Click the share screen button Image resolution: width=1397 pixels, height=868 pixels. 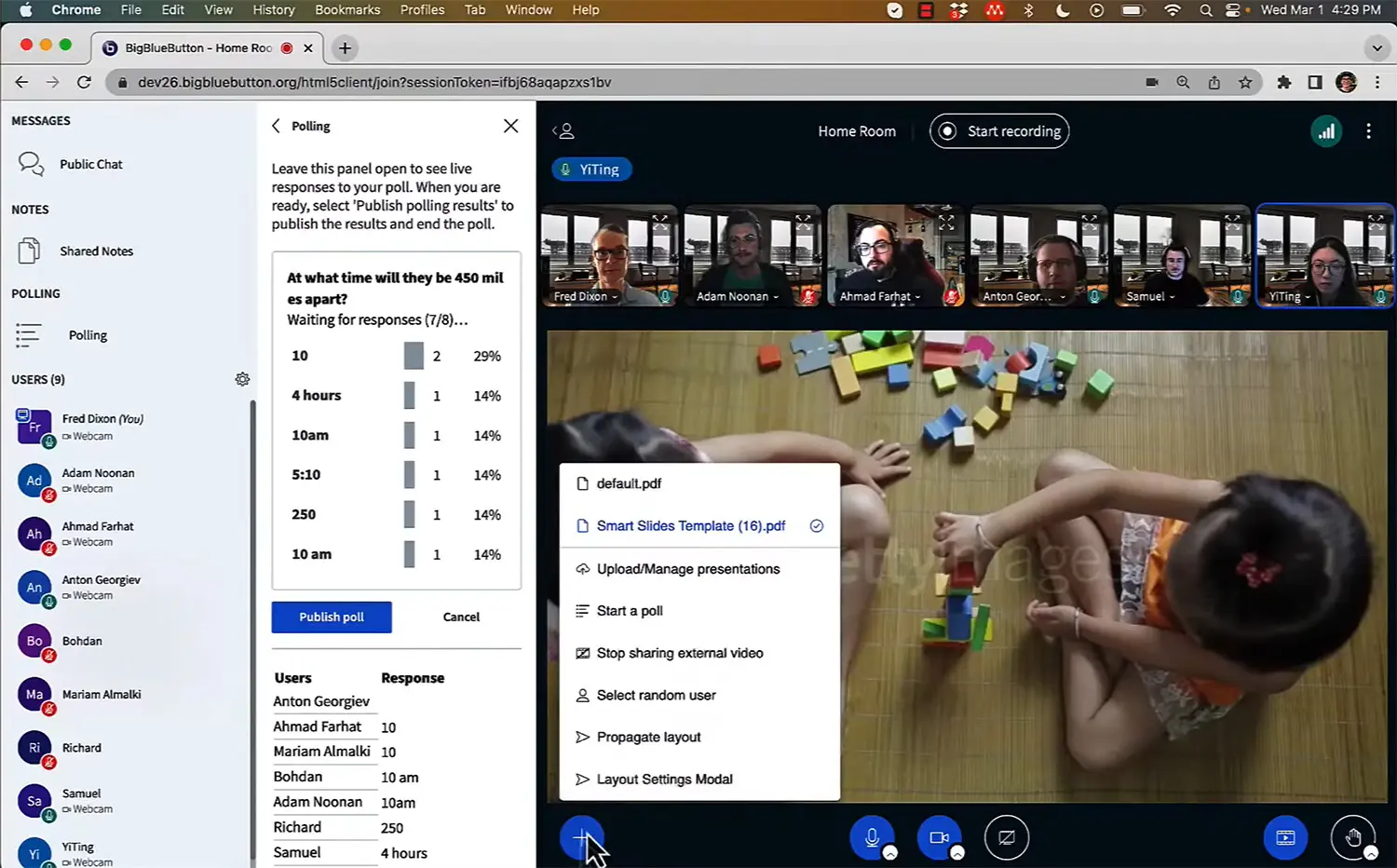(x=1006, y=837)
